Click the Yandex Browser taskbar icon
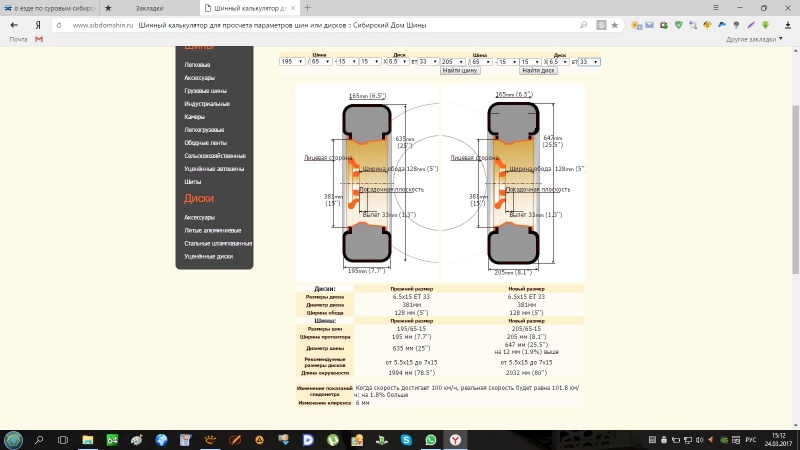Viewport: 800px width, 450px height. (x=456, y=439)
